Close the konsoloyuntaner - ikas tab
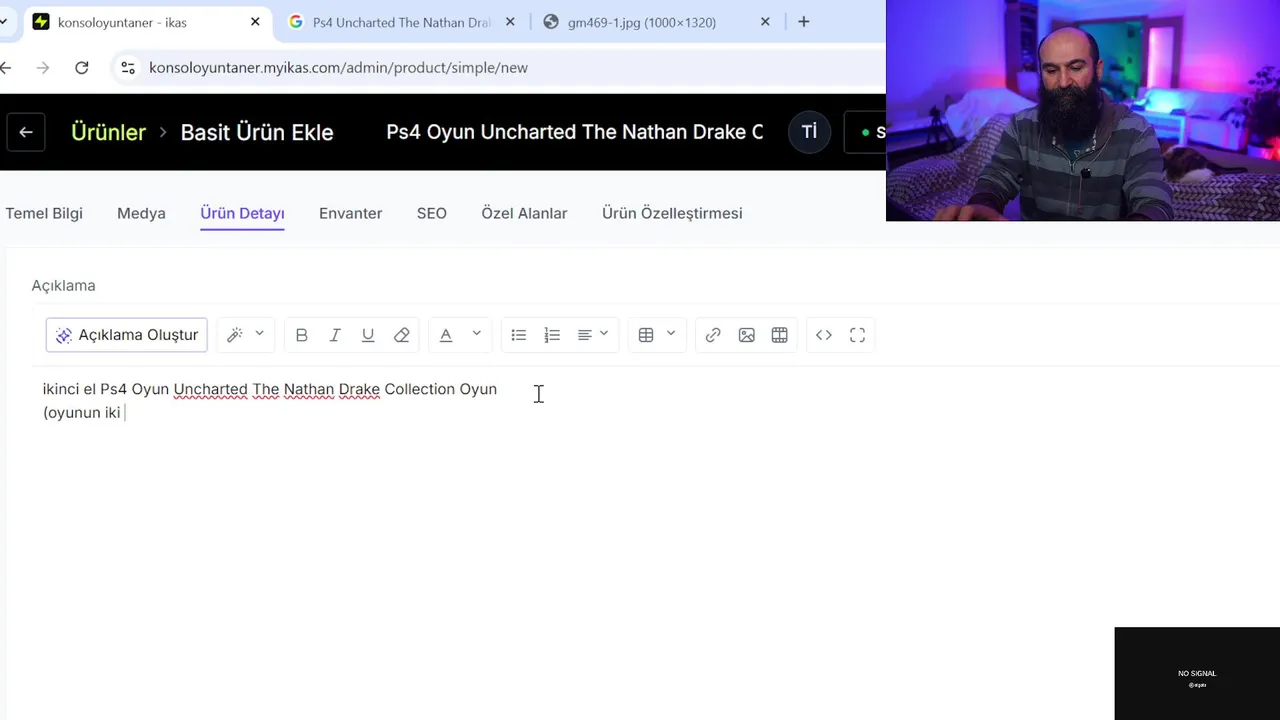This screenshot has height=720, width=1280. pos(255,22)
